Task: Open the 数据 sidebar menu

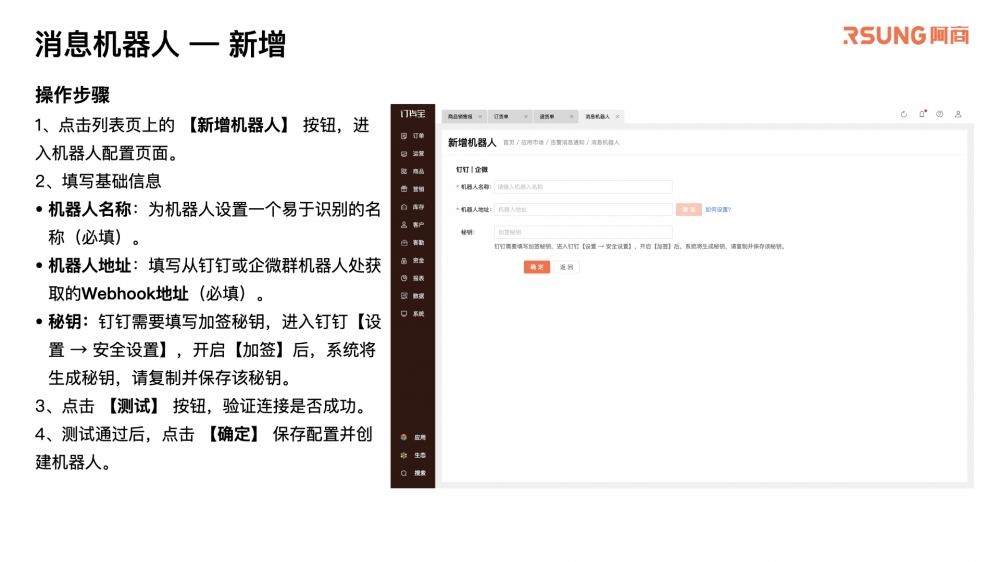Action: [x=413, y=296]
